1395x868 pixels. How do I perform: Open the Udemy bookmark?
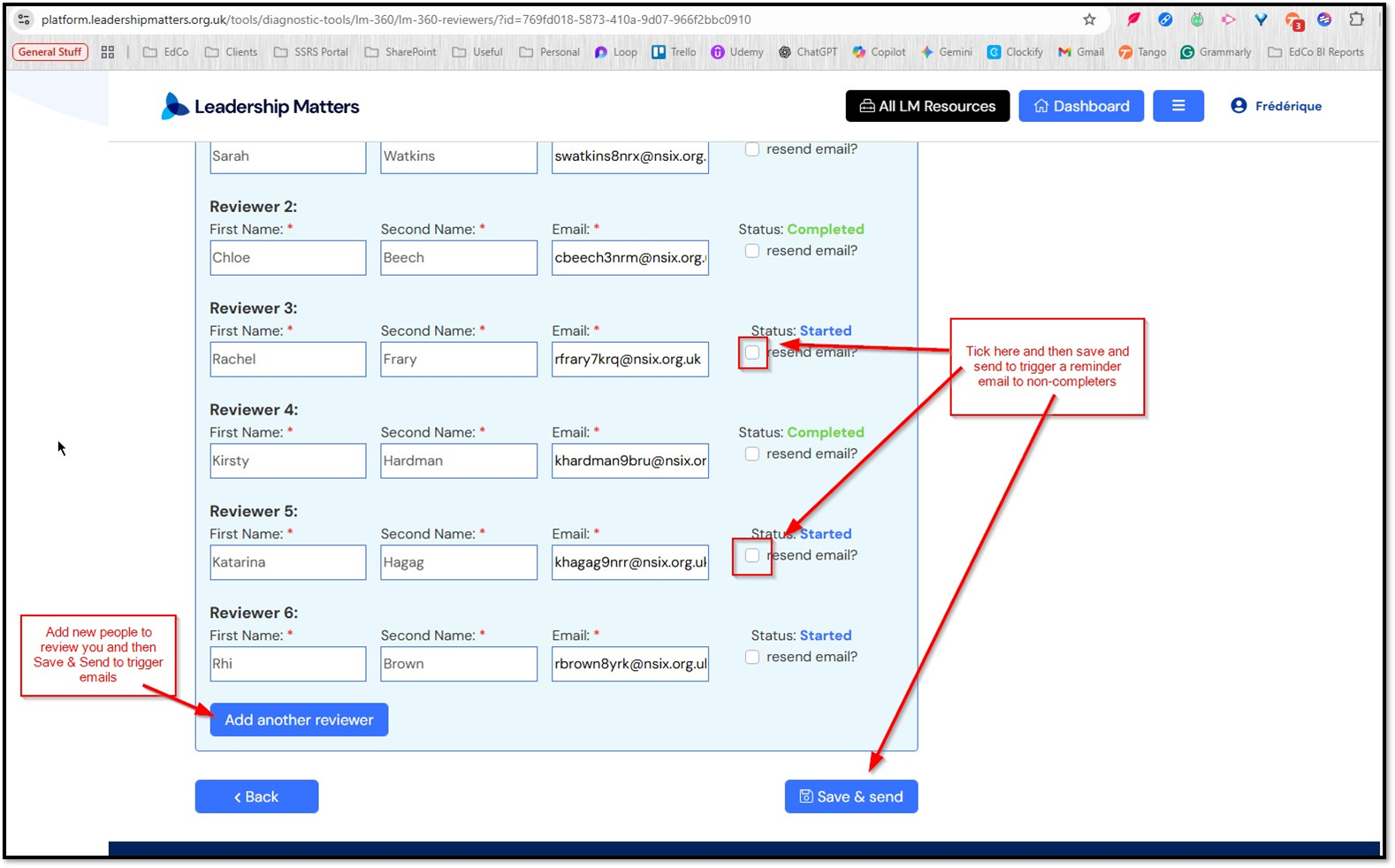coord(737,52)
